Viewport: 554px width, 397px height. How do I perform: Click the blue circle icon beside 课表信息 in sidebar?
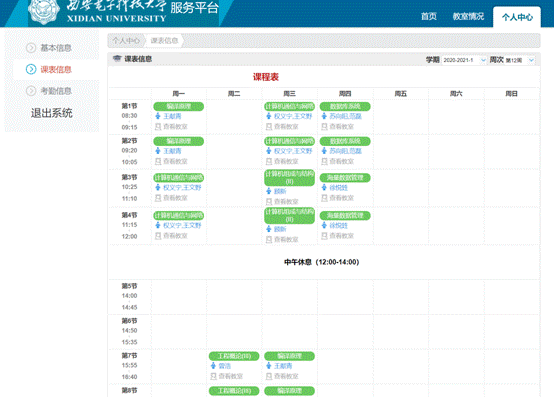click(31, 69)
